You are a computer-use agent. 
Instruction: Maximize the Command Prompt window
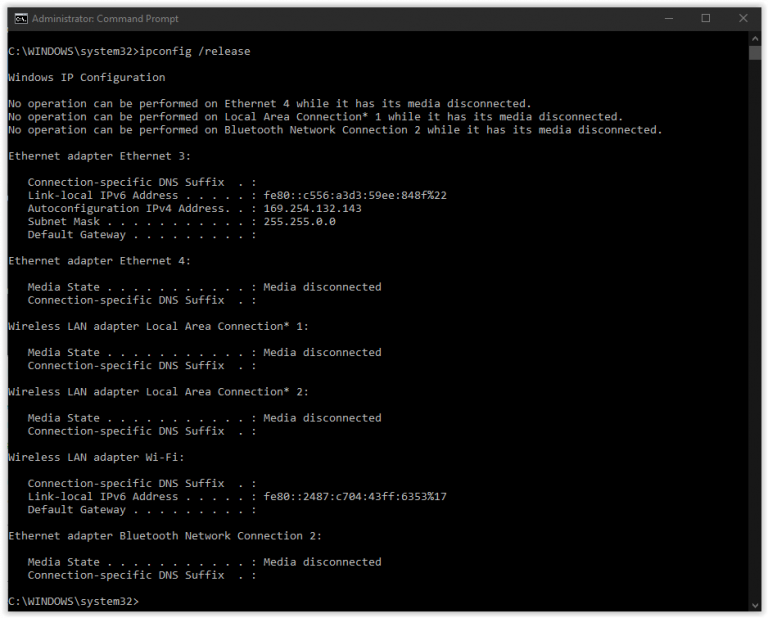[705, 18]
